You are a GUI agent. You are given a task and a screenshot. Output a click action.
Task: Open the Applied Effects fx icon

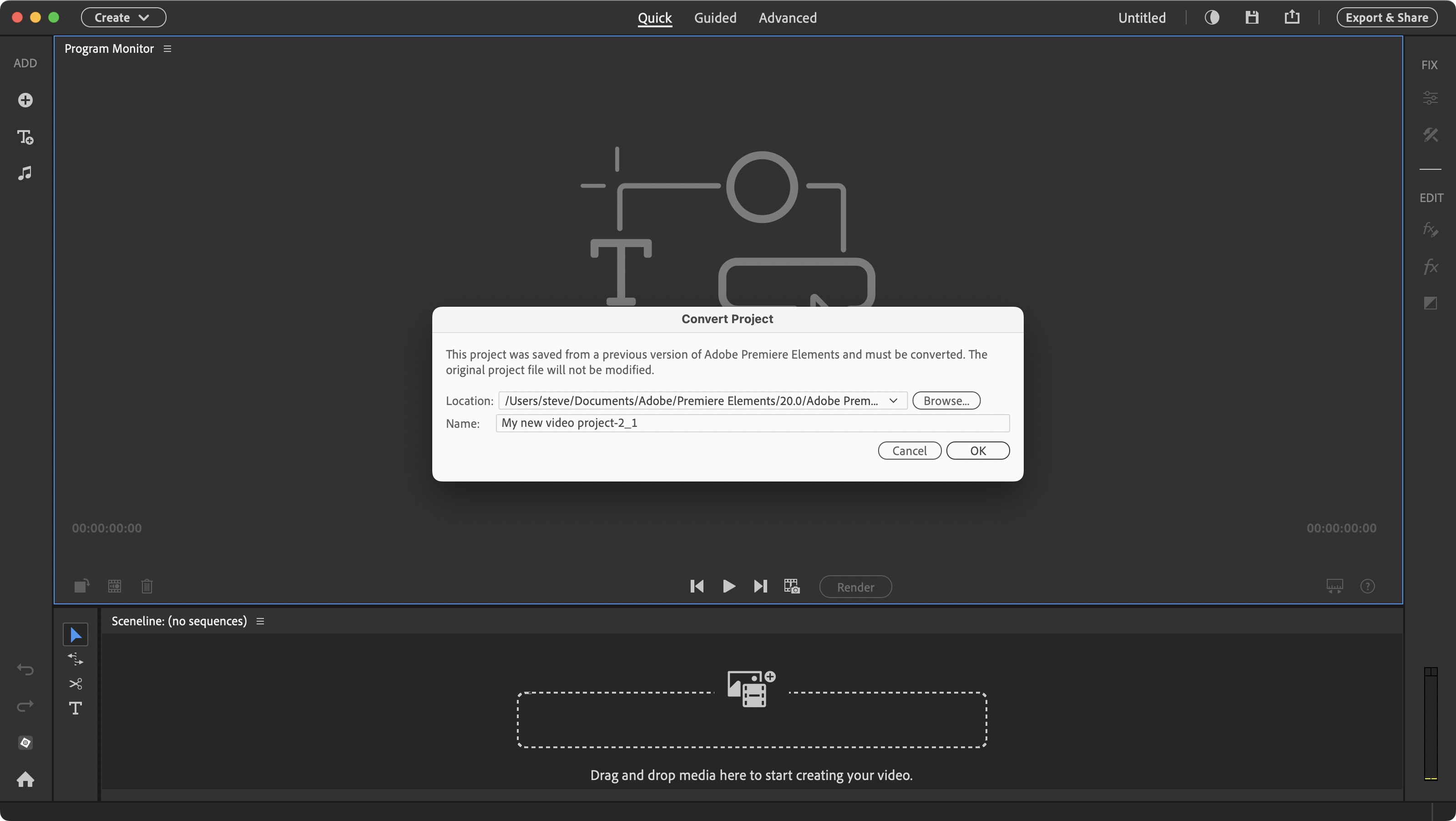pyautogui.click(x=1430, y=229)
